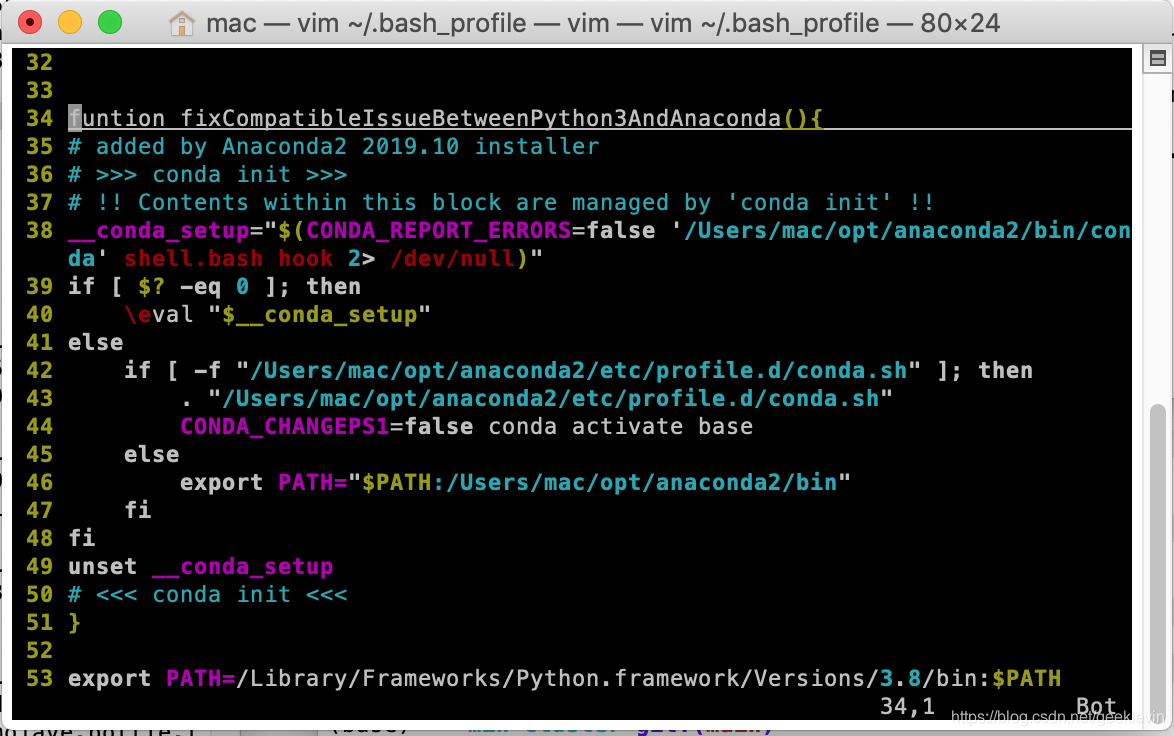The width and height of the screenshot is (1174, 736).
Task: Click '__conda_setup' variable on line 38
Action: 159,231
